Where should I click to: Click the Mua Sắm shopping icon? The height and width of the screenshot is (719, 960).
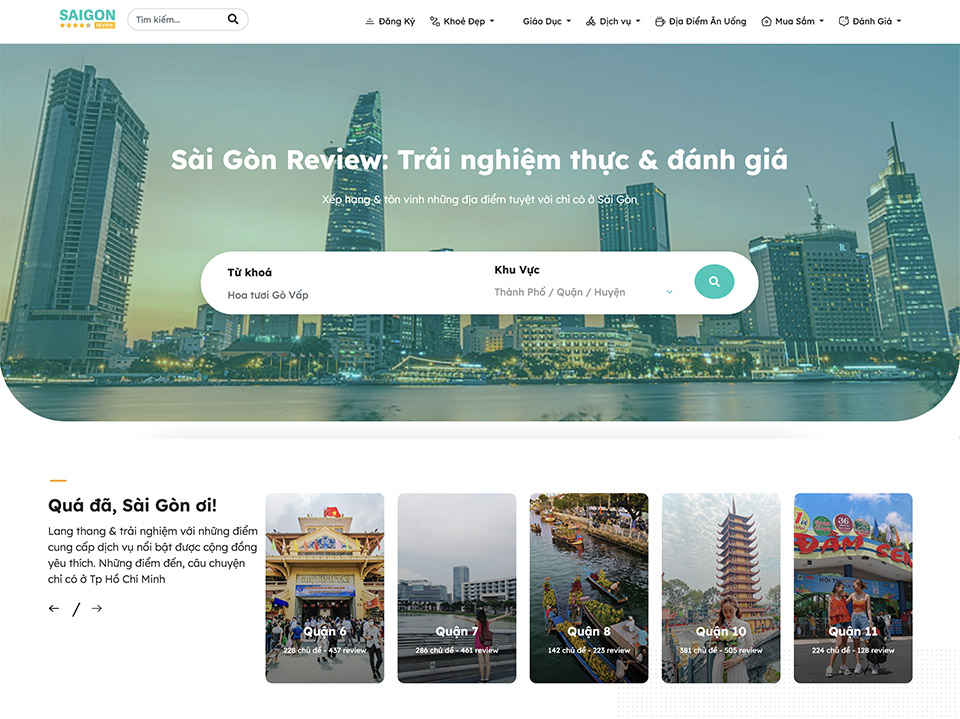(765, 20)
